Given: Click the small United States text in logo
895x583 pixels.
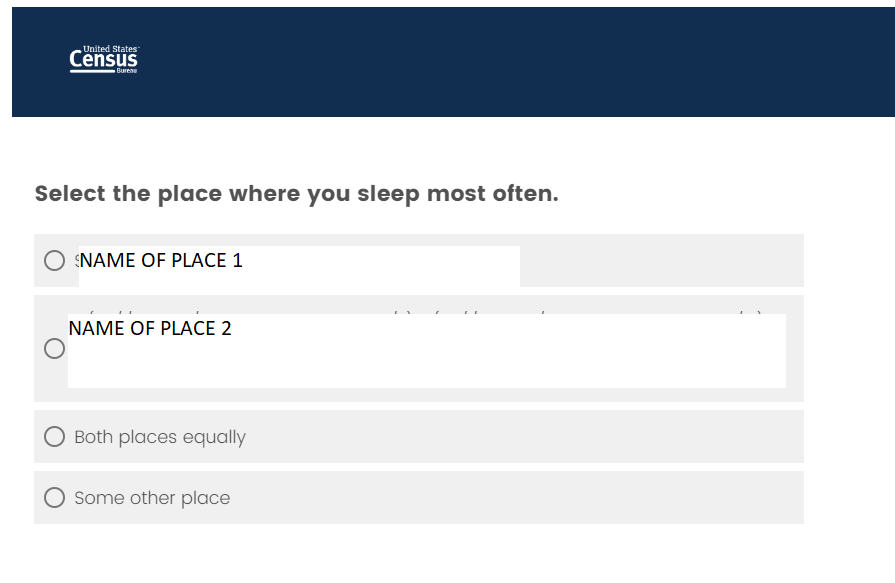Looking at the screenshot, I should (x=110, y=48).
